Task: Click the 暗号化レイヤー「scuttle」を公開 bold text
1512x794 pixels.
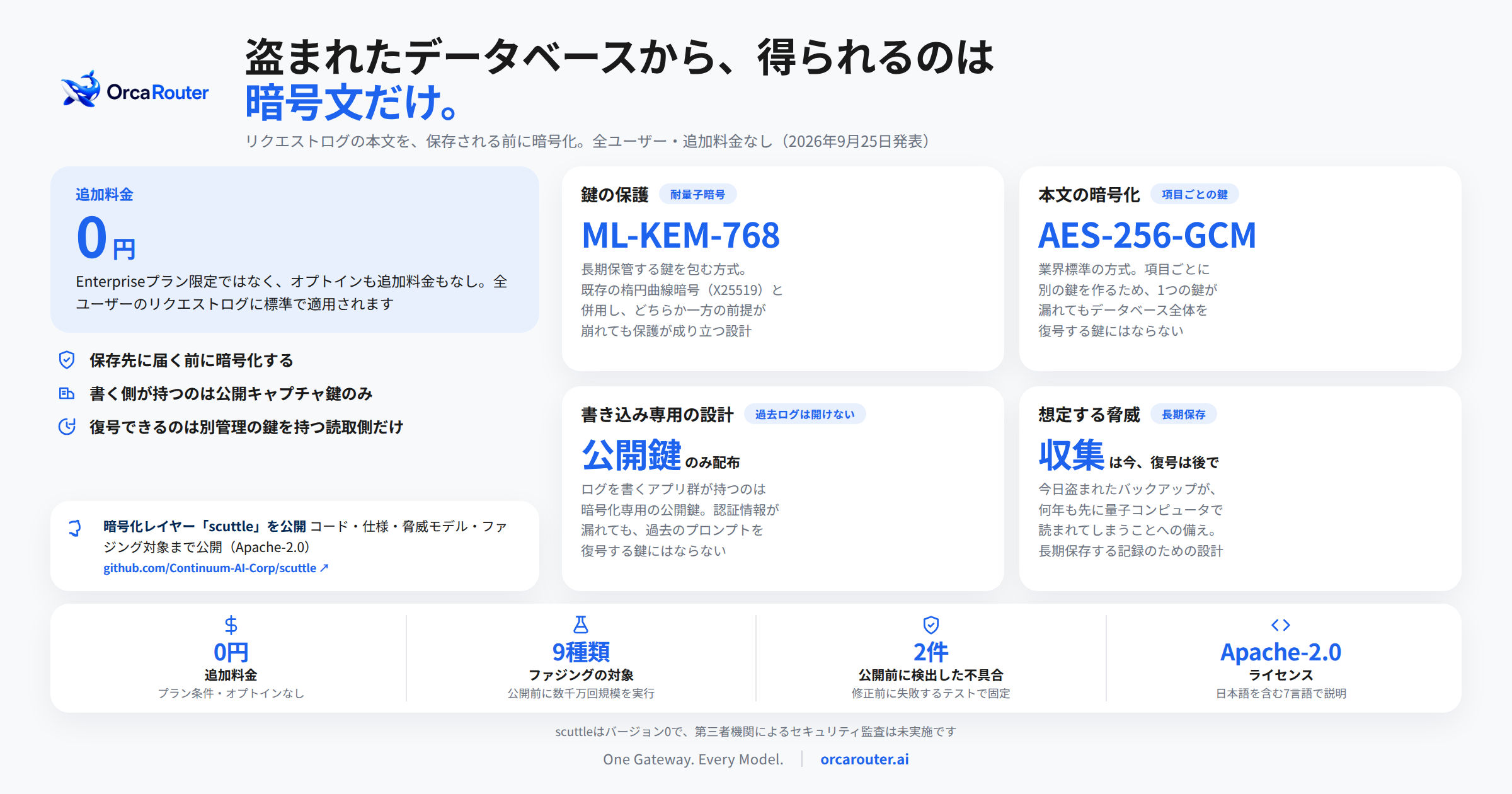Action: pyautogui.click(x=205, y=526)
